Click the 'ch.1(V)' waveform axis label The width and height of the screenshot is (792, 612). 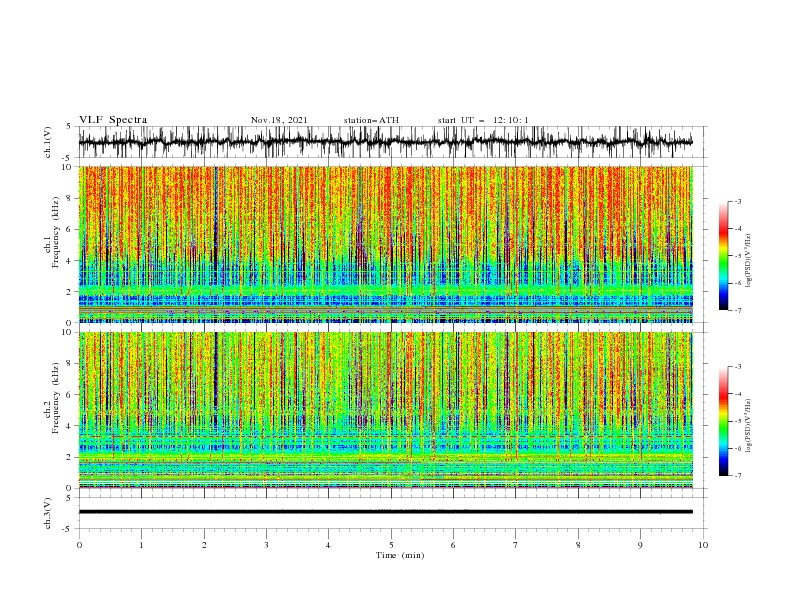(48, 142)
